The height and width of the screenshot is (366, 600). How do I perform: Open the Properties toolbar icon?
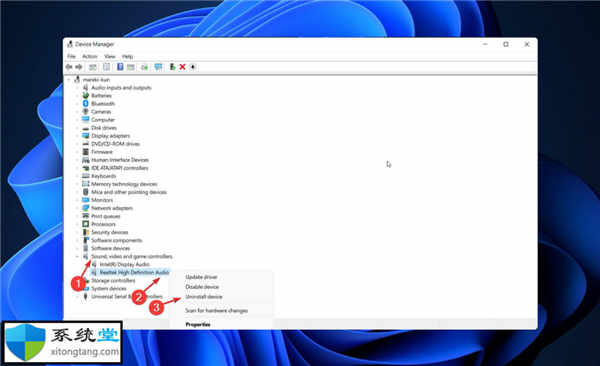[x=106, y=67]
